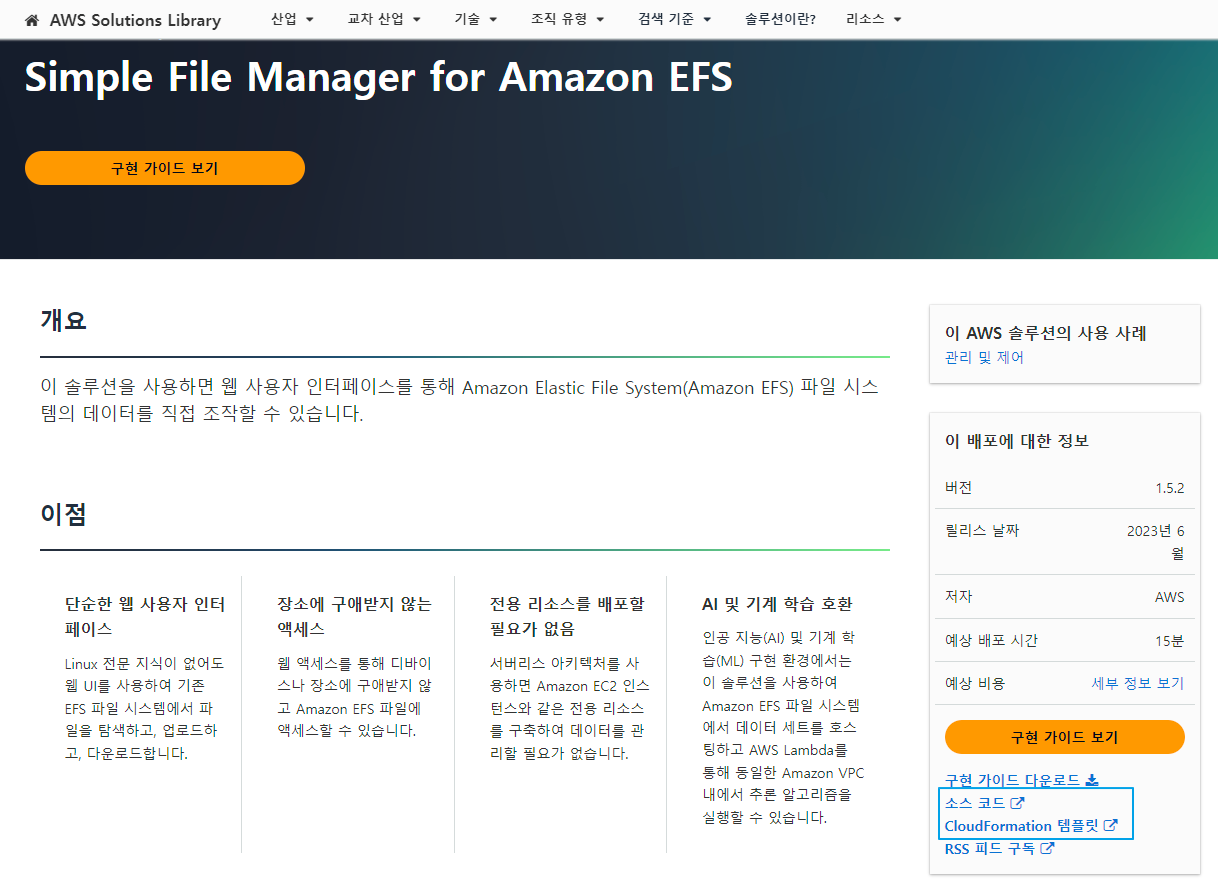
Task: Click the 릴리스 날짜 label
Action: pos(982,531)
